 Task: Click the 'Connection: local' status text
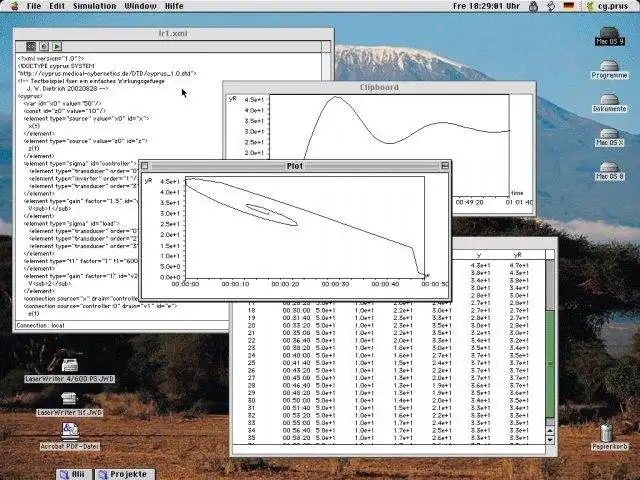point(40,325)
